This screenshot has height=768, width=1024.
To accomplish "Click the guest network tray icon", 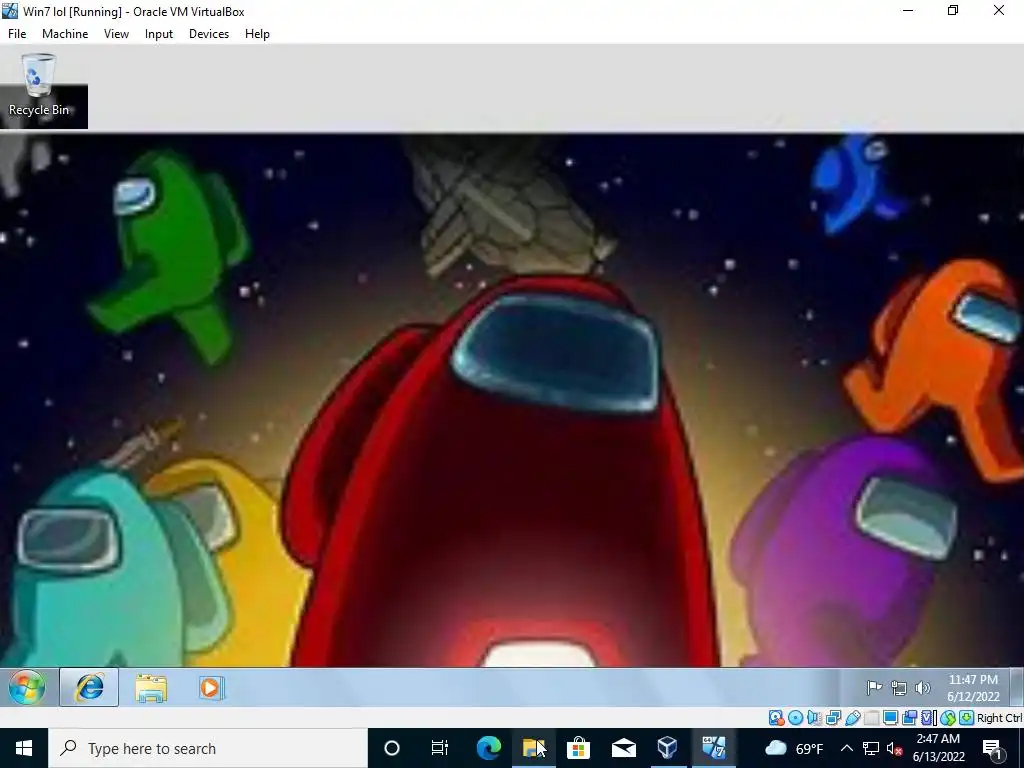I will [899, 688].
